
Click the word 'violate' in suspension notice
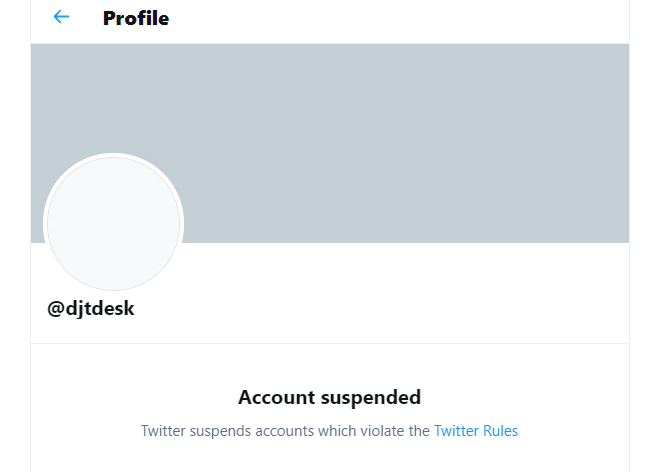(382, 431)
